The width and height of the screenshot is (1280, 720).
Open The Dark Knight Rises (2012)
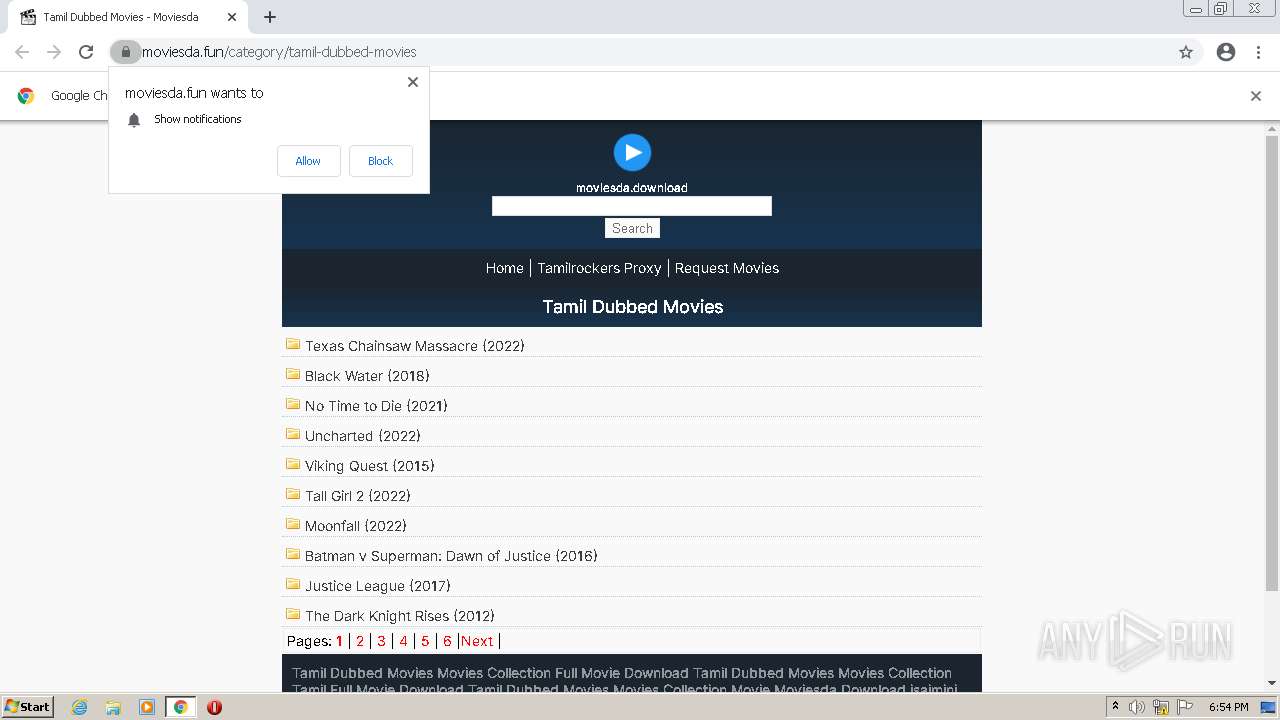400,616
